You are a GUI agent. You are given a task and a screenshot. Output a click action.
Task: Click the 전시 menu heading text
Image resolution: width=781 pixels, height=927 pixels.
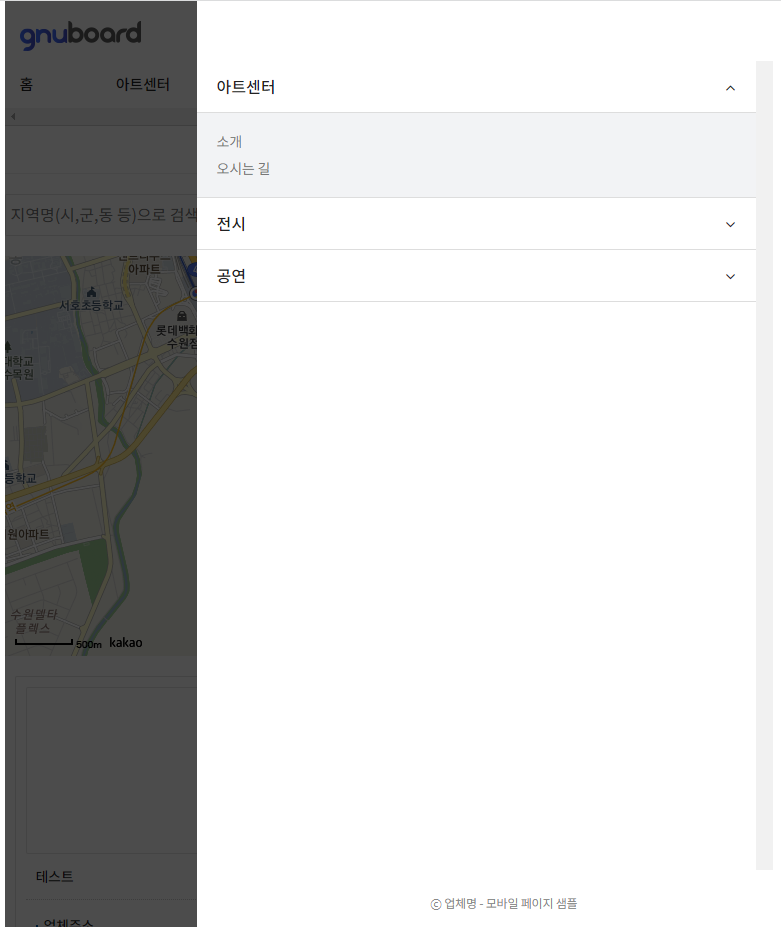231,224
